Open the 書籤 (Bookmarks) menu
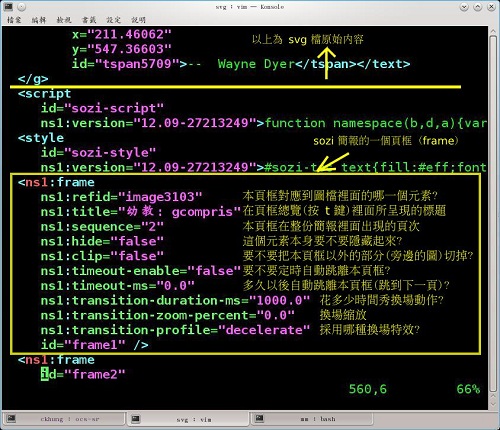Image resolution: width=500 pixels, height=430 pixels. [x=89, y=20]
